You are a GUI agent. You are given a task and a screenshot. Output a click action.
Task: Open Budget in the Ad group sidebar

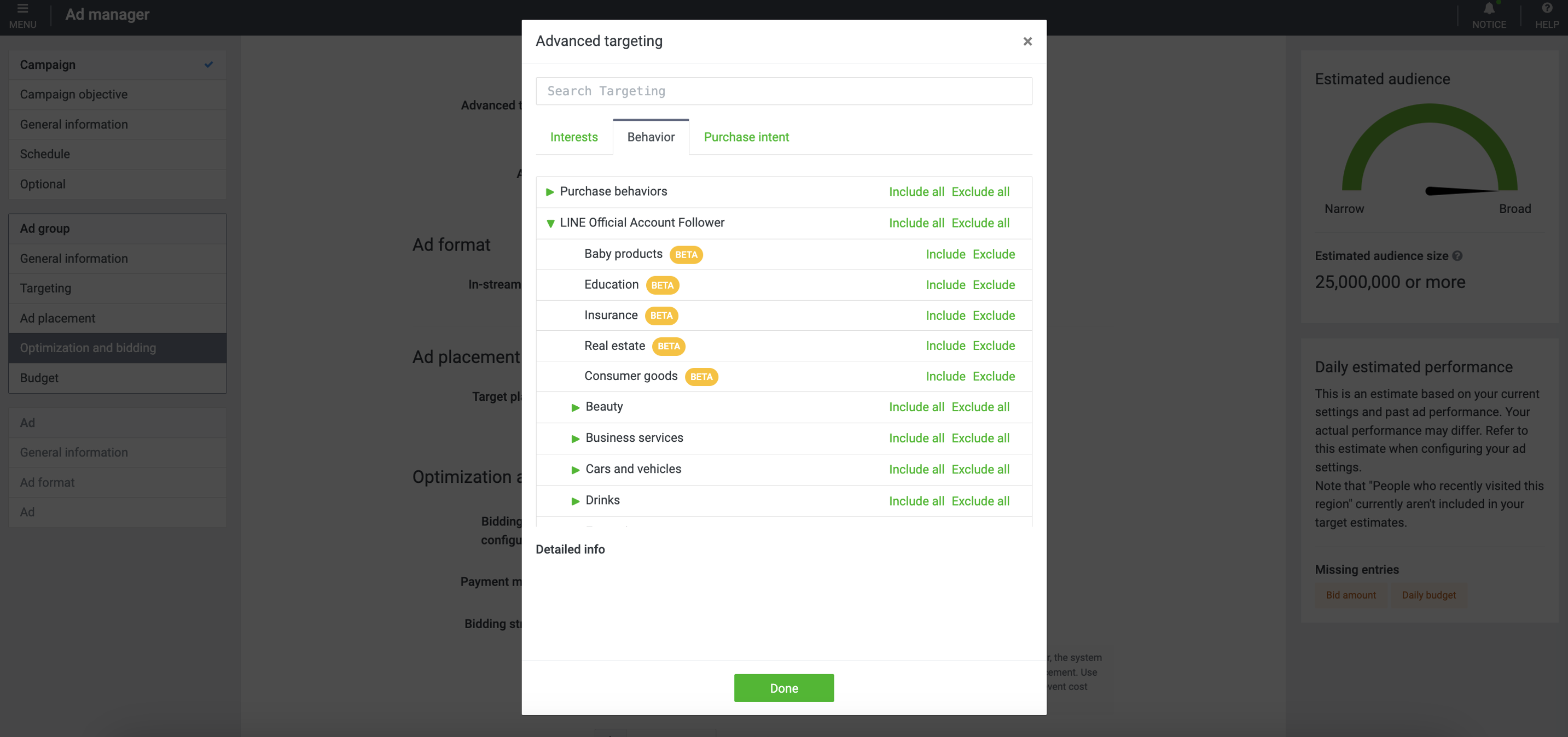(x=118, y=378)
